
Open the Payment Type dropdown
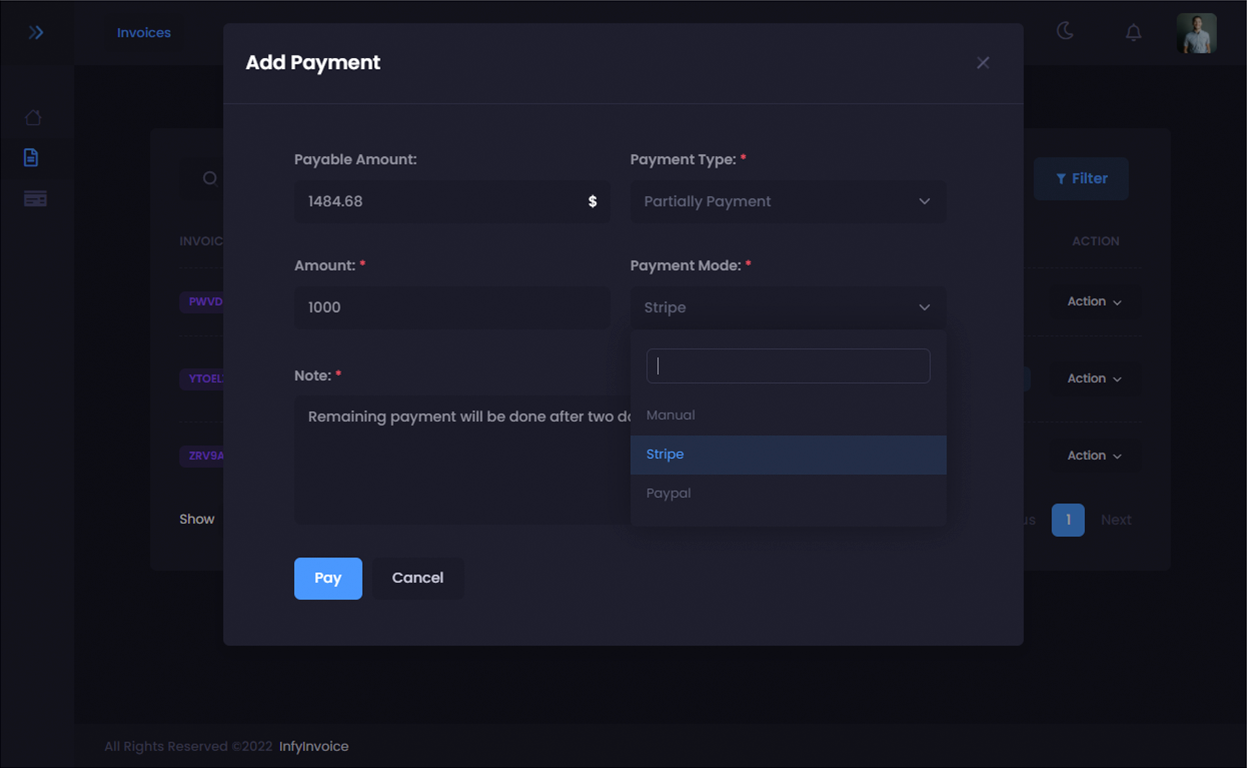point(787,201)
